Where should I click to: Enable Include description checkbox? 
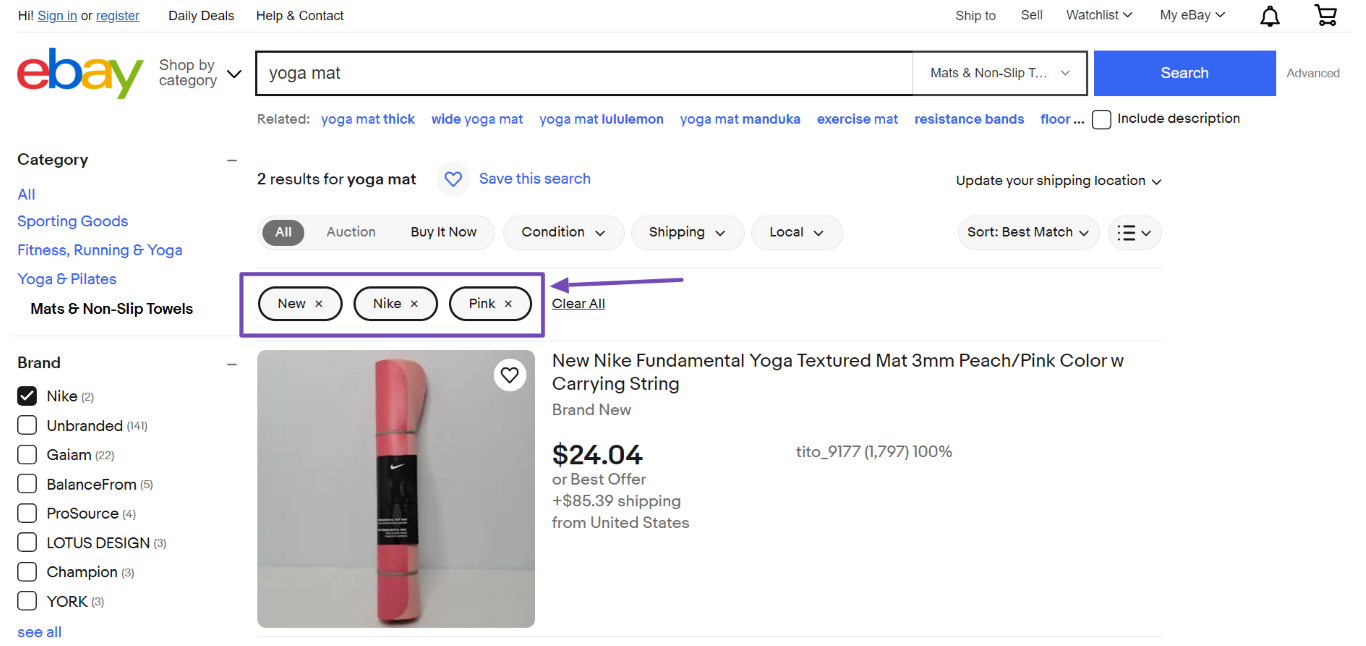pos(1101,119)
